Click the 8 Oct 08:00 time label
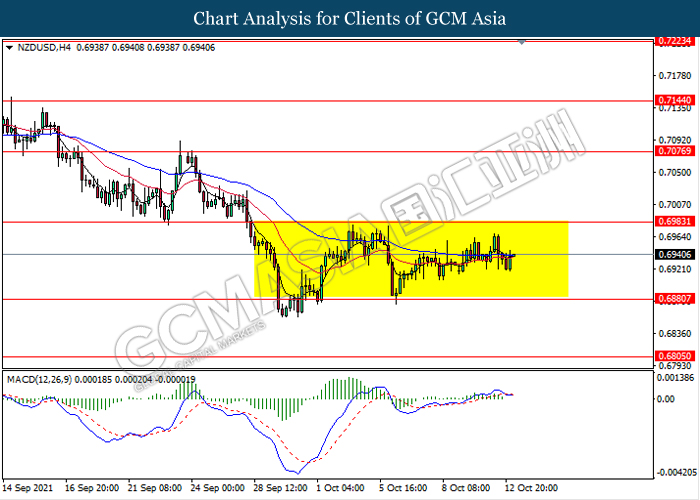Screen dimensions: 700x500 pos(467,488)
